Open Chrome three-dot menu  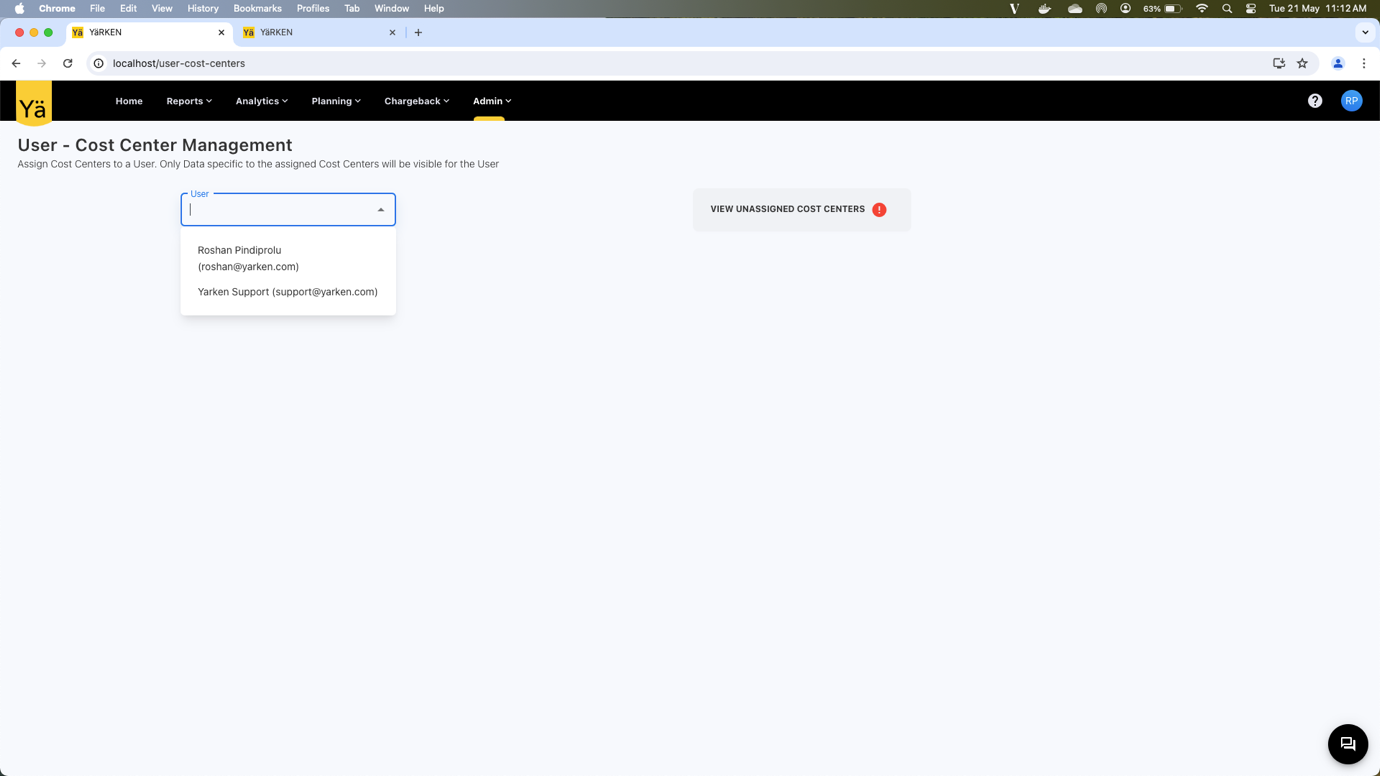click(1363, 63)
